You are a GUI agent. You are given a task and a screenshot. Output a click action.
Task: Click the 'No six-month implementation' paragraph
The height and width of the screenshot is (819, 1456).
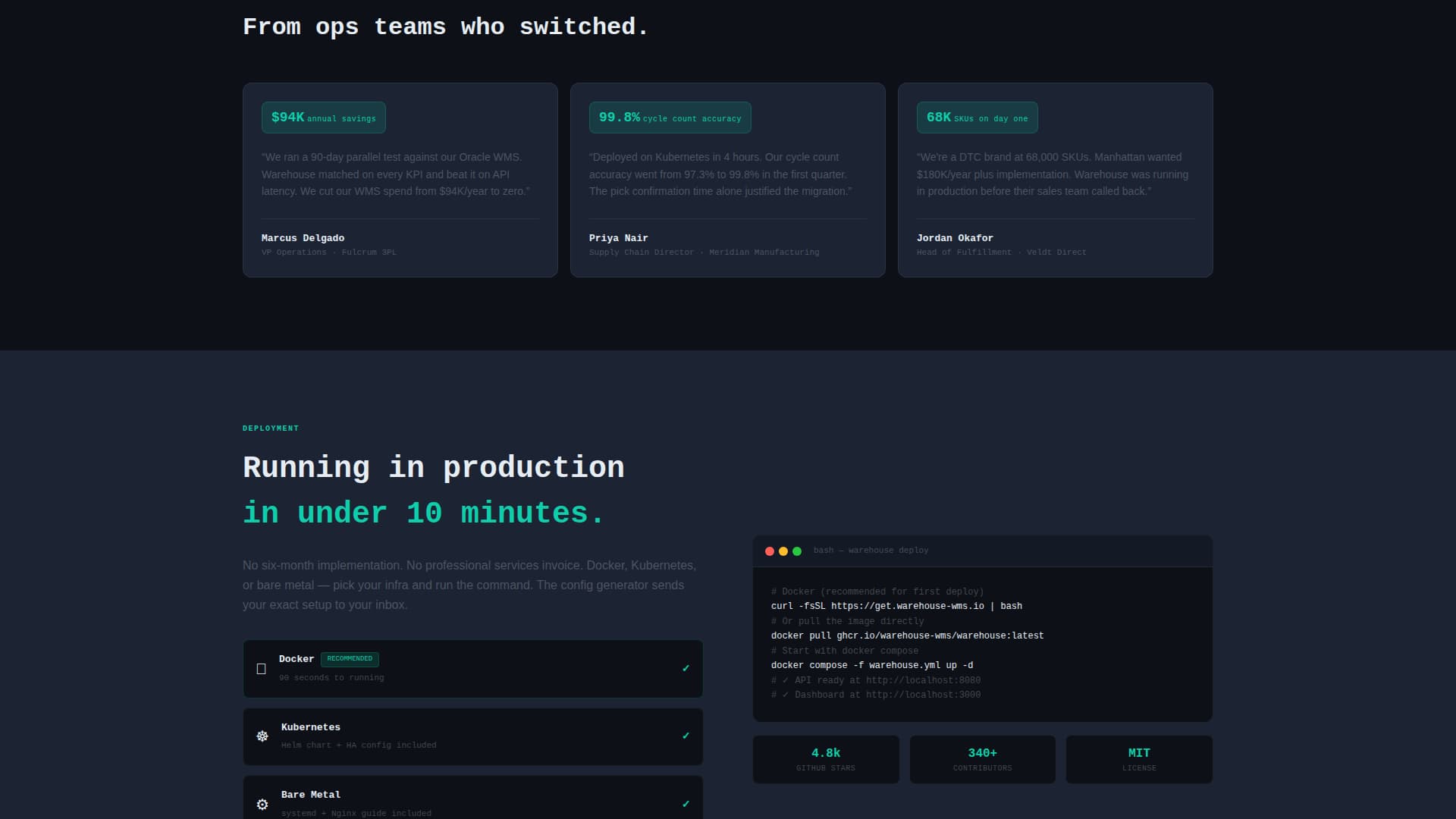pos(469,585)
